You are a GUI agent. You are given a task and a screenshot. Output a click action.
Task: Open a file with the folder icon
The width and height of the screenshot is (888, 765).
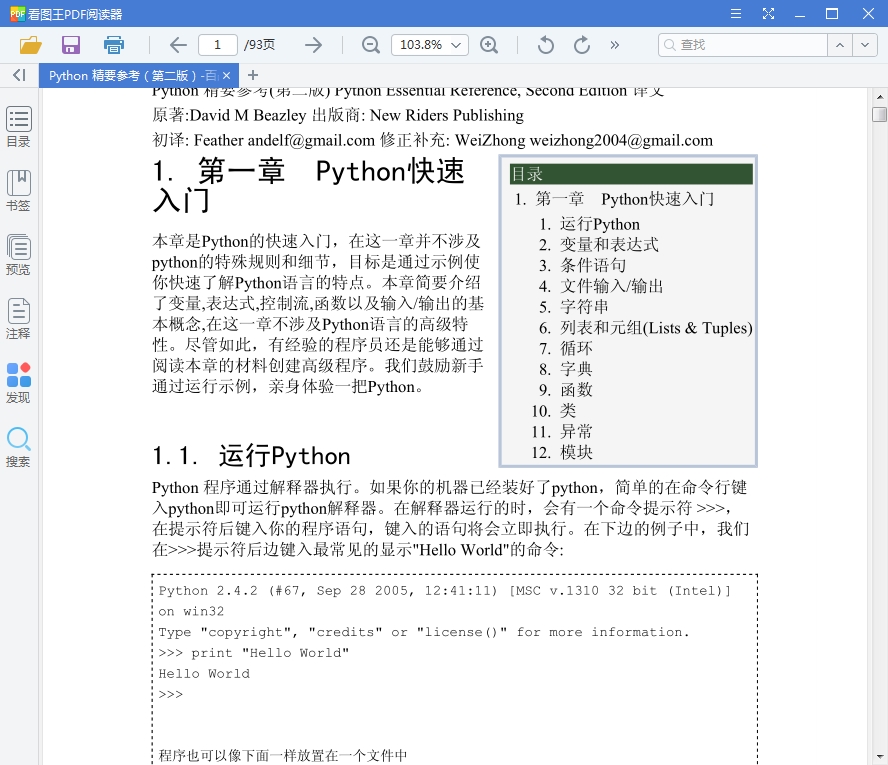click(31, 45)
